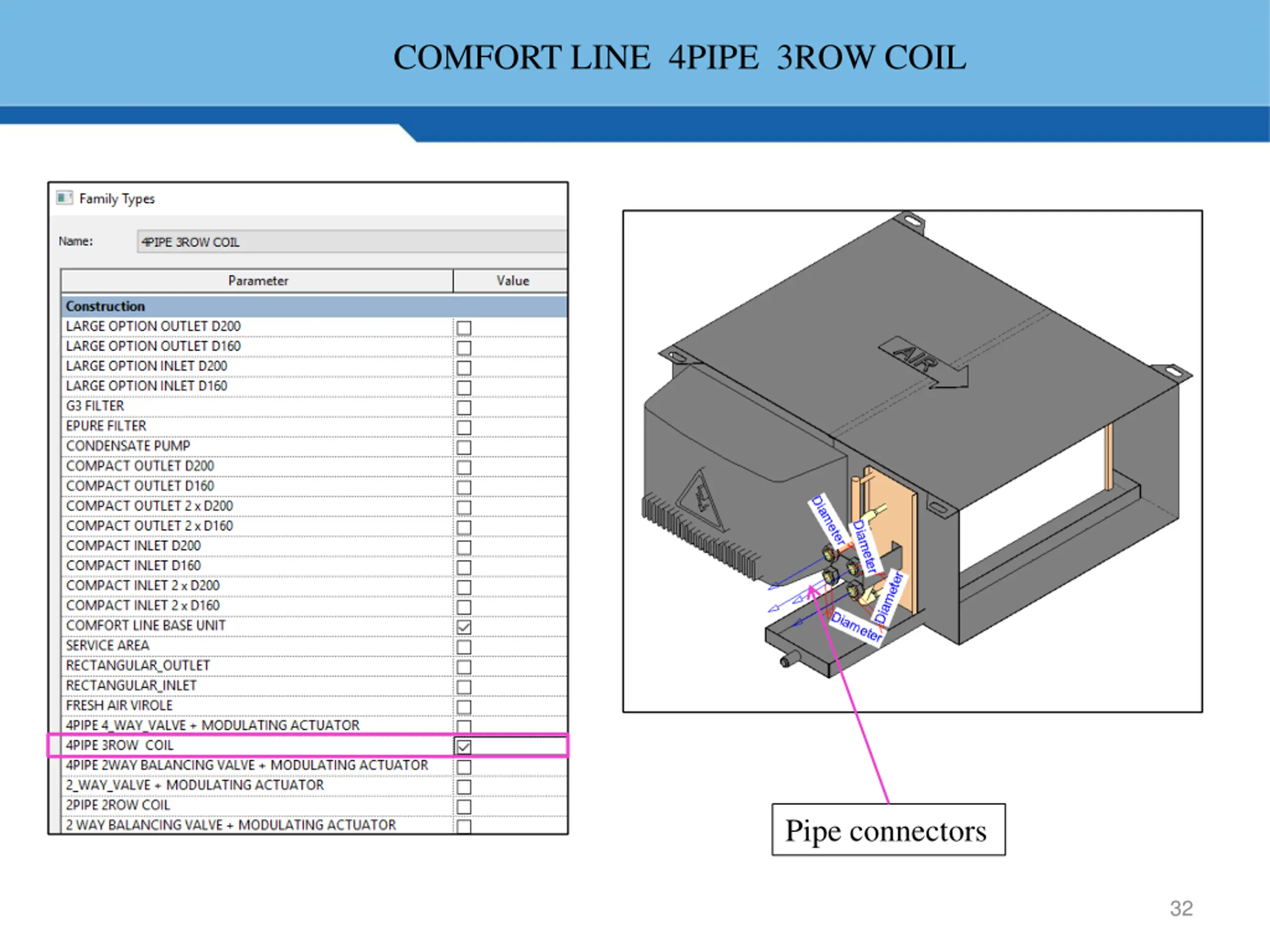Click the Value column header
This screenshot has height=952, width=1270.
512,281
